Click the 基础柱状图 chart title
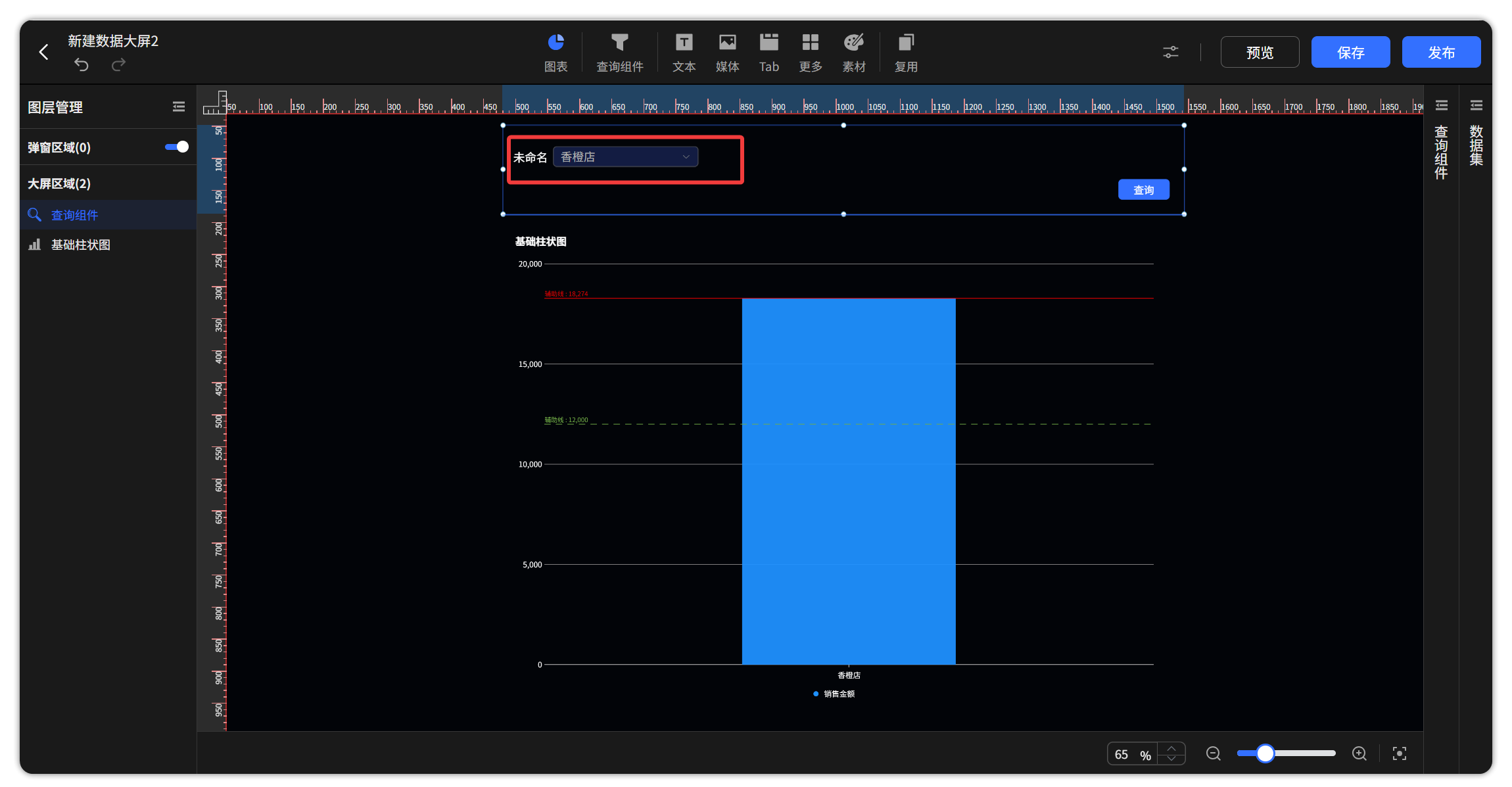Viewport: 1512px width, 787px height. tap(540, 241)
